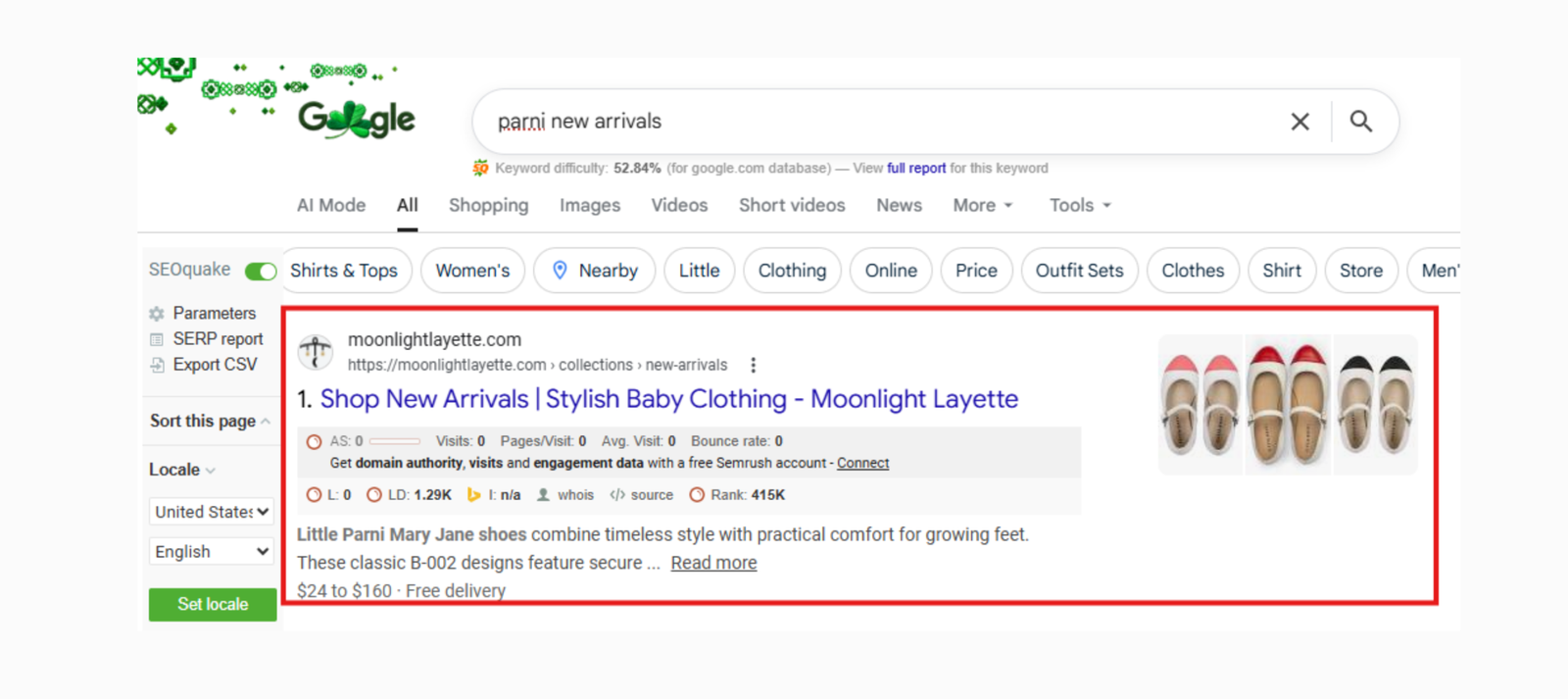Click the Export CSV icon
The image size is (1568, 699).
tap(157, 365)
